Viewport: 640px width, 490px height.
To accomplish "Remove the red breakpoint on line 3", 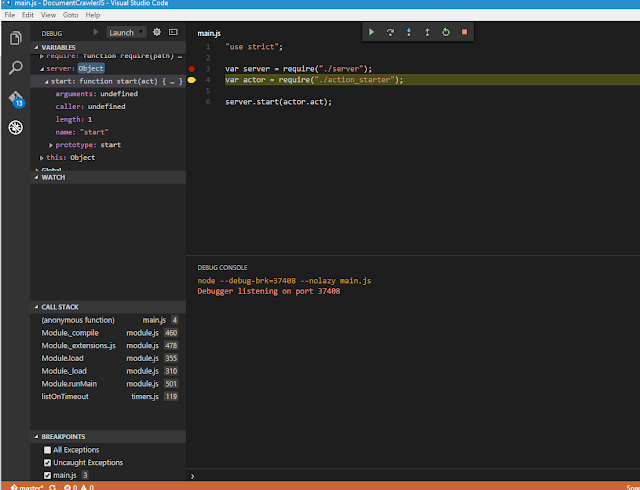I will pos(191,69).
